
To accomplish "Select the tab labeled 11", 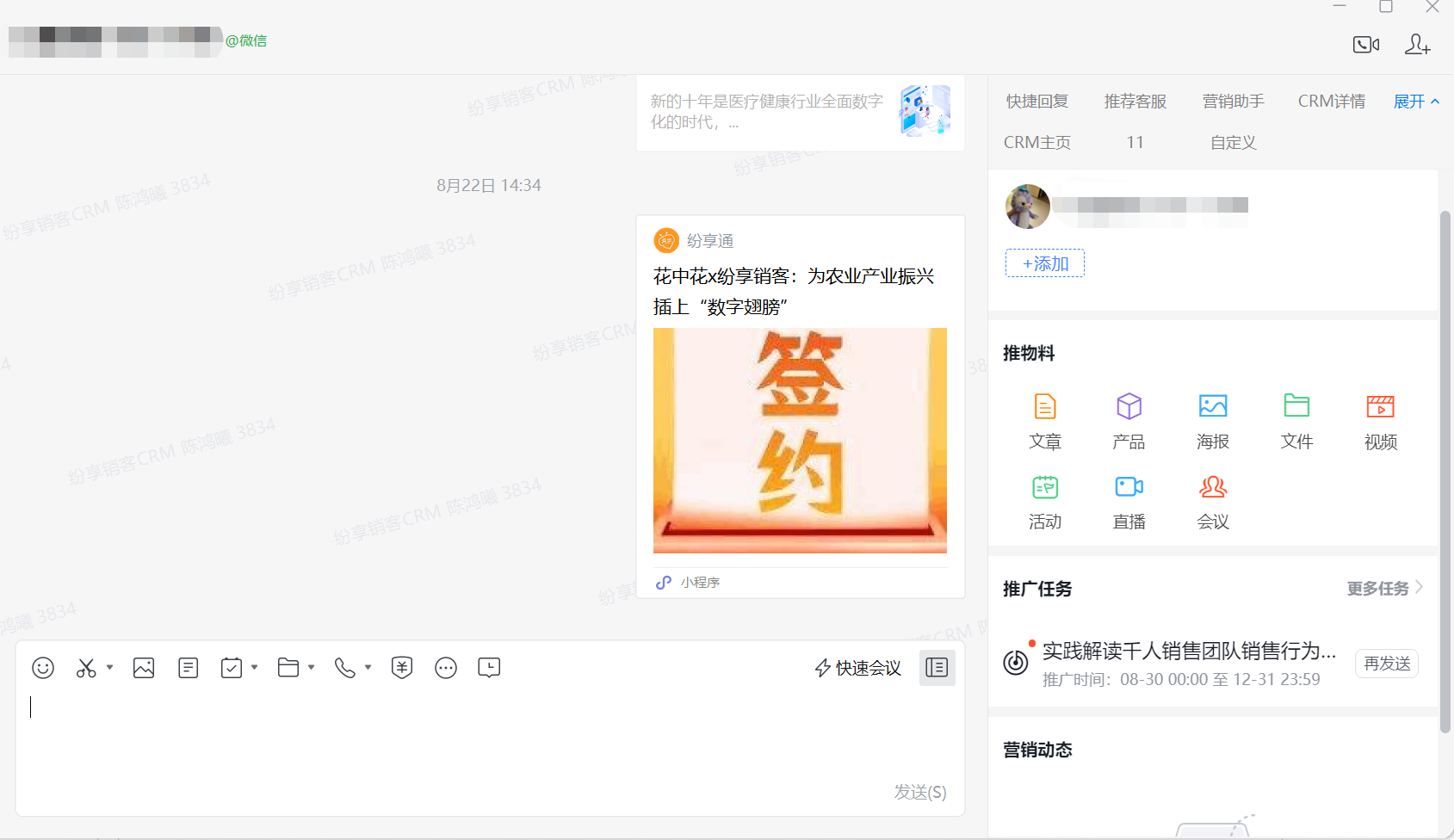I will pyautogui.click(x=1135, y=143).
